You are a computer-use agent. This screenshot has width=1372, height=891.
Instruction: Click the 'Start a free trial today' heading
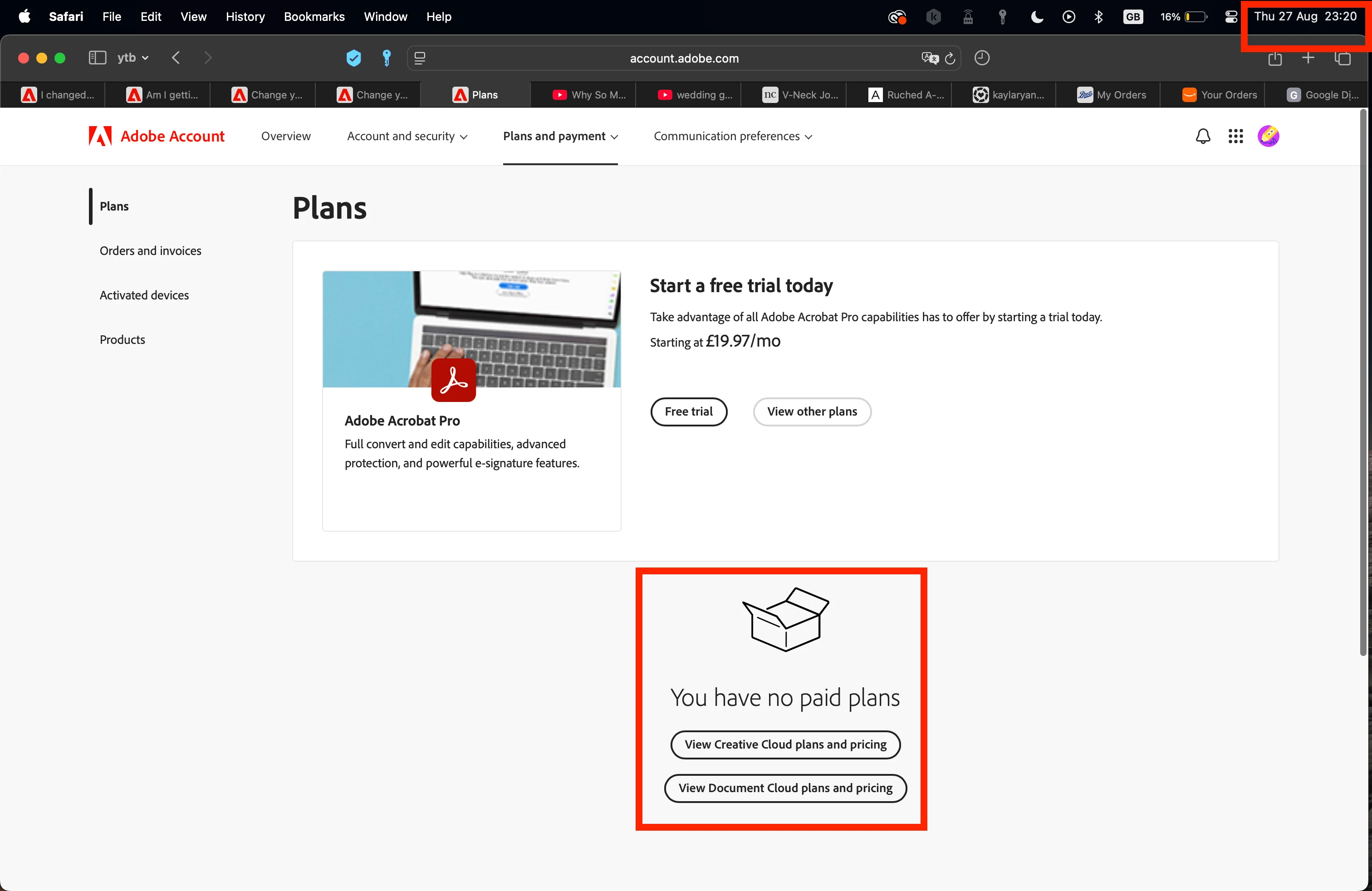[x=741, y=286]
